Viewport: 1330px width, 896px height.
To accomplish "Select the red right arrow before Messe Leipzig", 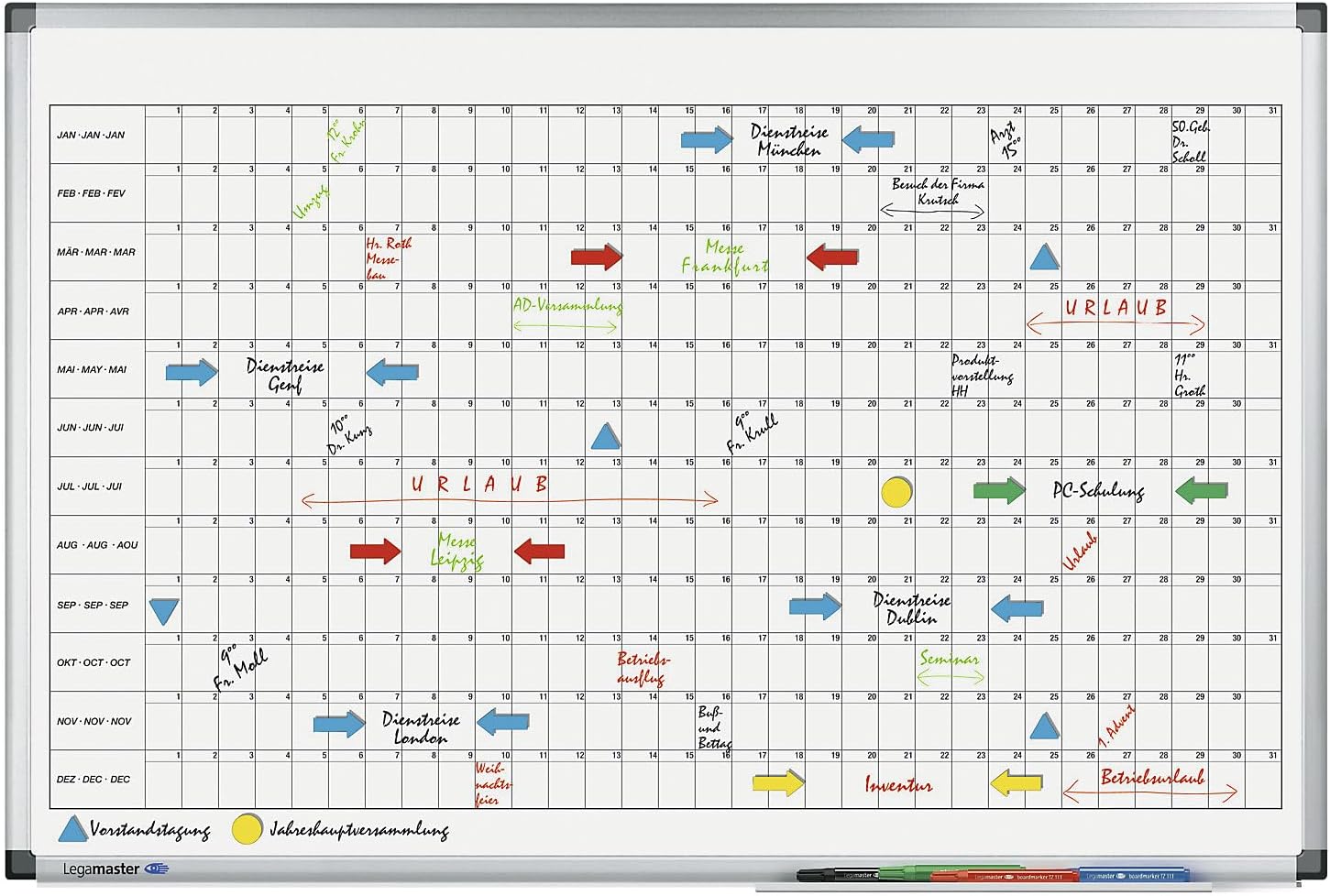I will pos(376,551).
